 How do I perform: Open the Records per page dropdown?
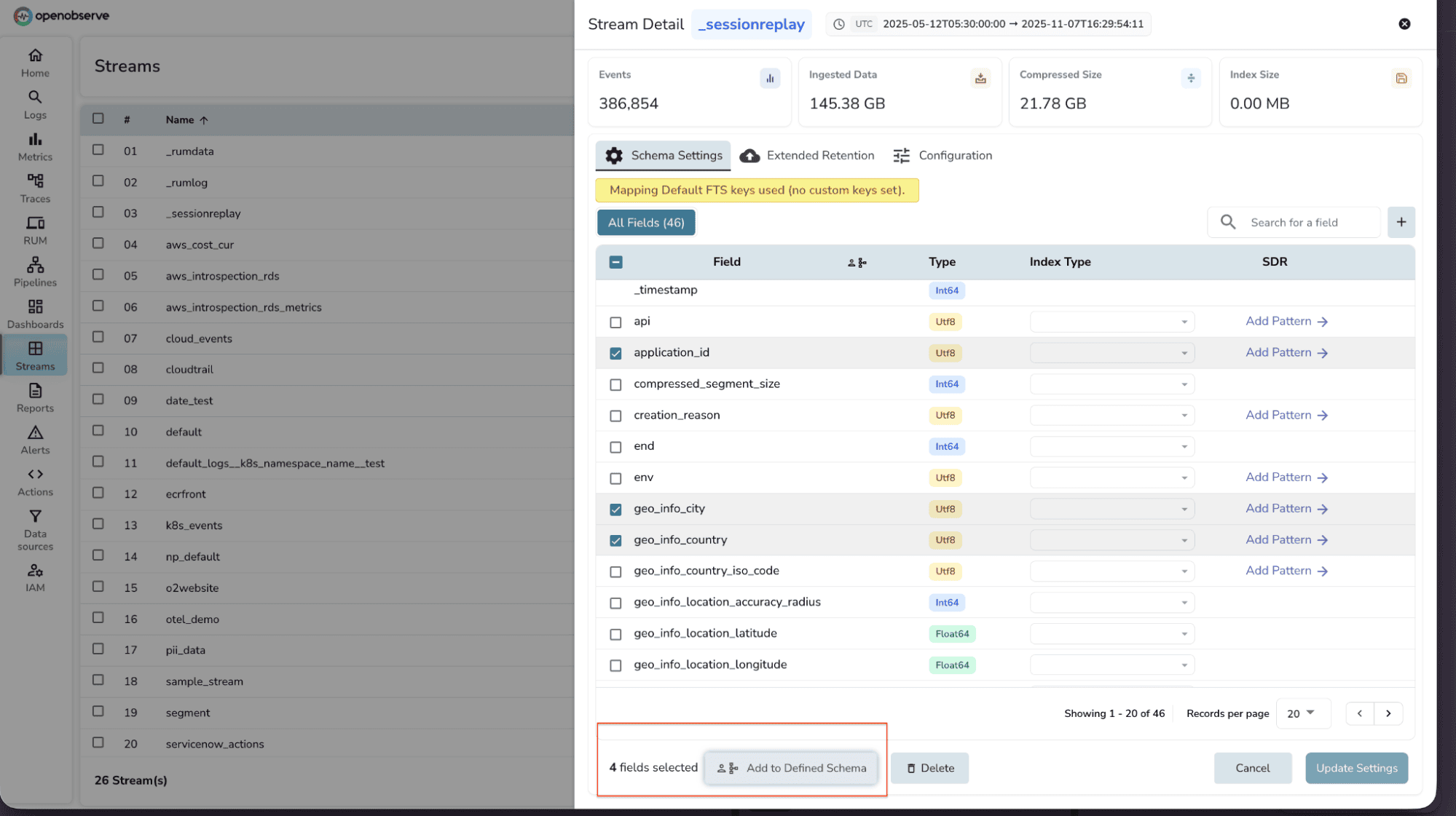tap(1303, 713)
